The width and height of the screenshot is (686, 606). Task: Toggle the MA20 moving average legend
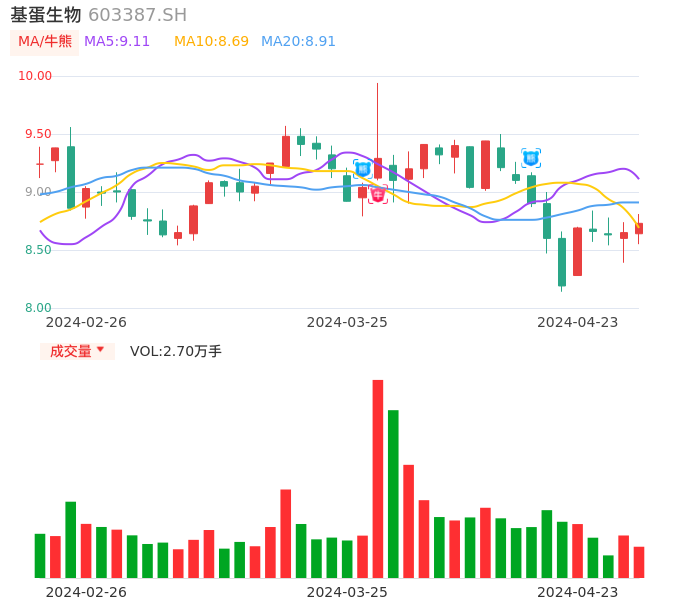point(298,42)
